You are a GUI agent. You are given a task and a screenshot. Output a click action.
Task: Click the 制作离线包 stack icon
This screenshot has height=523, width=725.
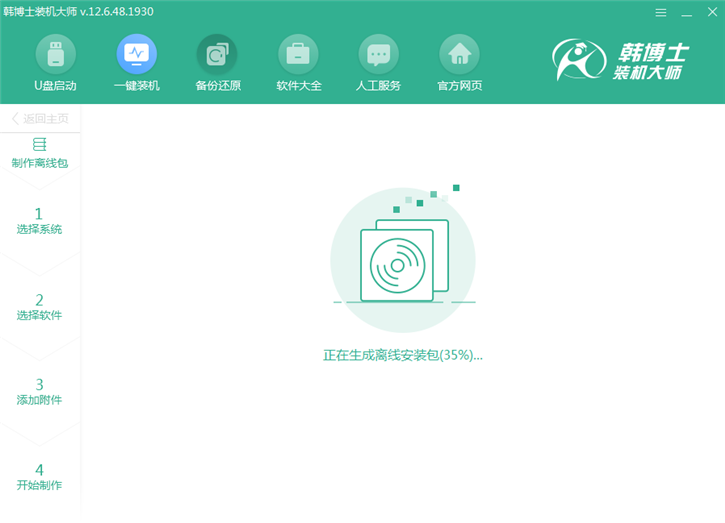(x=40, y=144)
